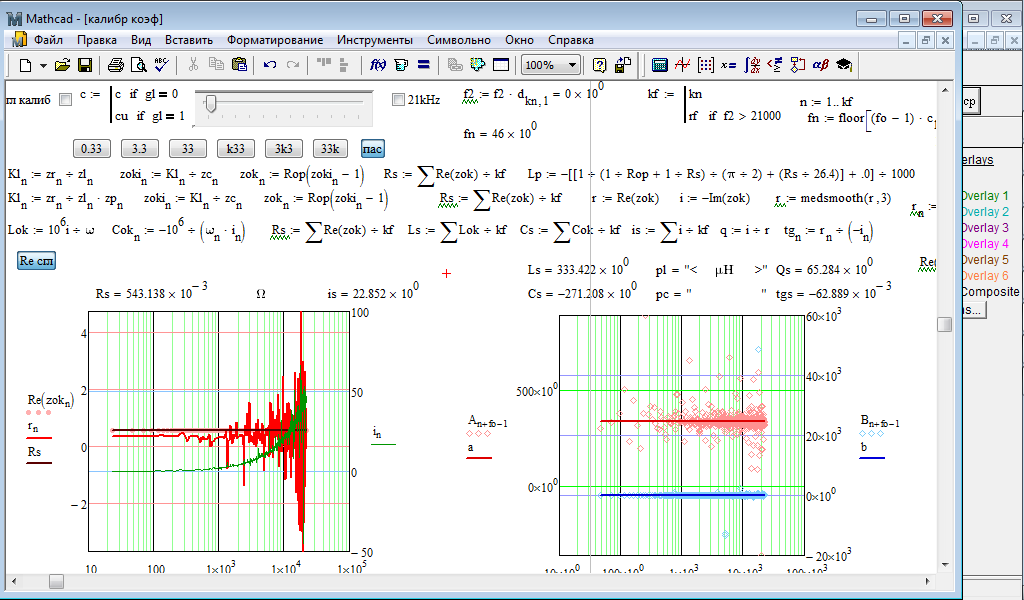The image size is (1024, 600).
Task: Open the Calculator math palette
Action: click(659, 65)
